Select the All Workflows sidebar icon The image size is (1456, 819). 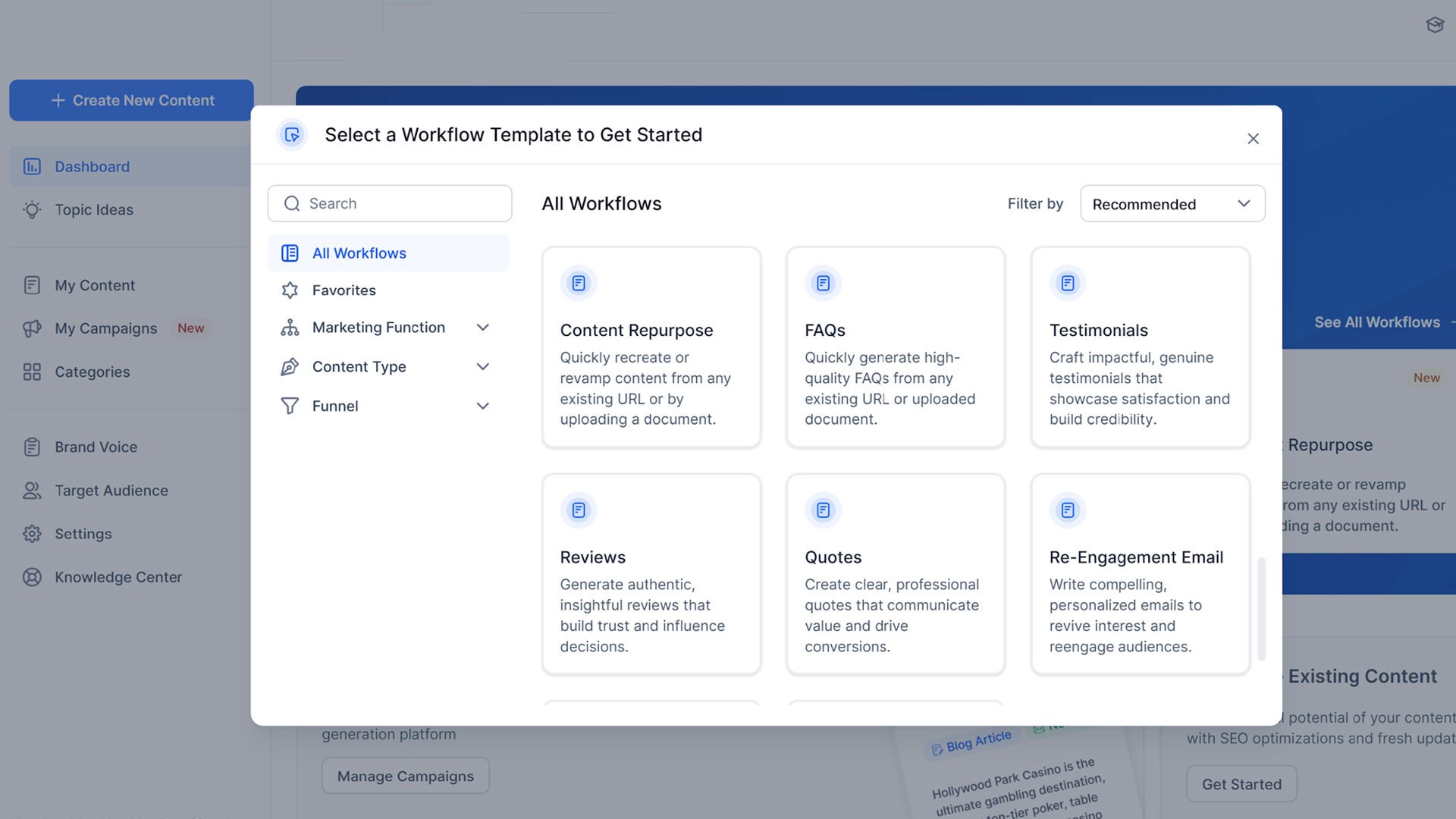290,253
